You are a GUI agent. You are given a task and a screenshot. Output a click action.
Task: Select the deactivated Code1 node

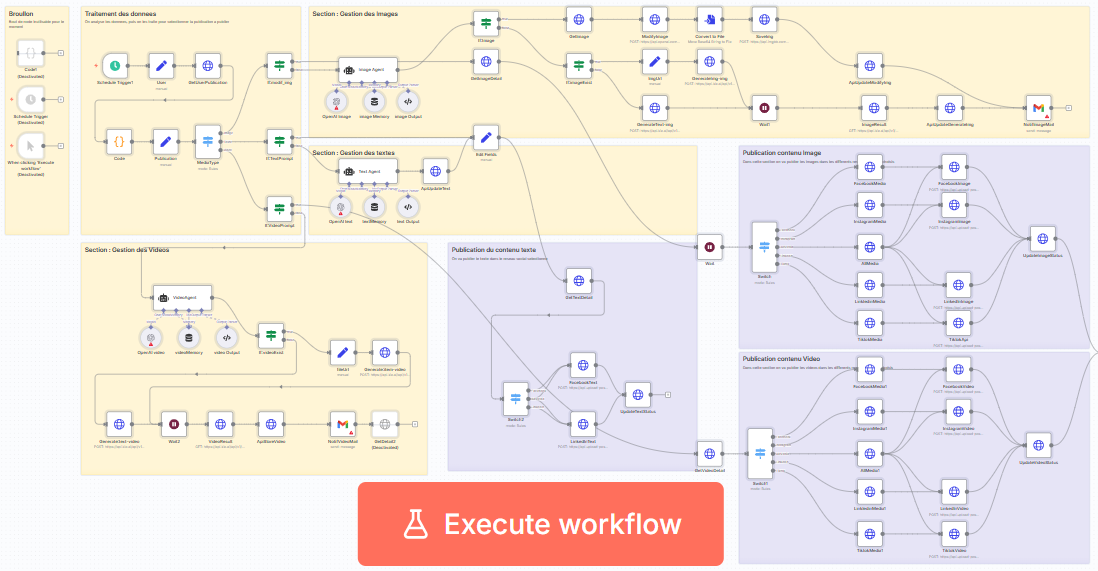(x=31, y=51)
